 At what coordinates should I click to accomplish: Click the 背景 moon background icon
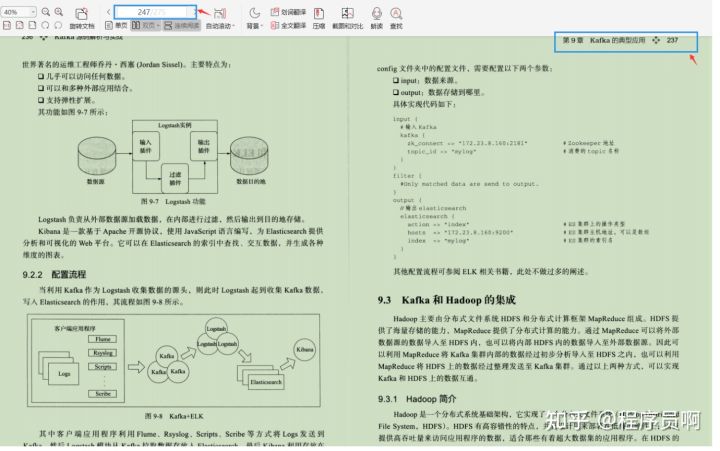(254, 13)
